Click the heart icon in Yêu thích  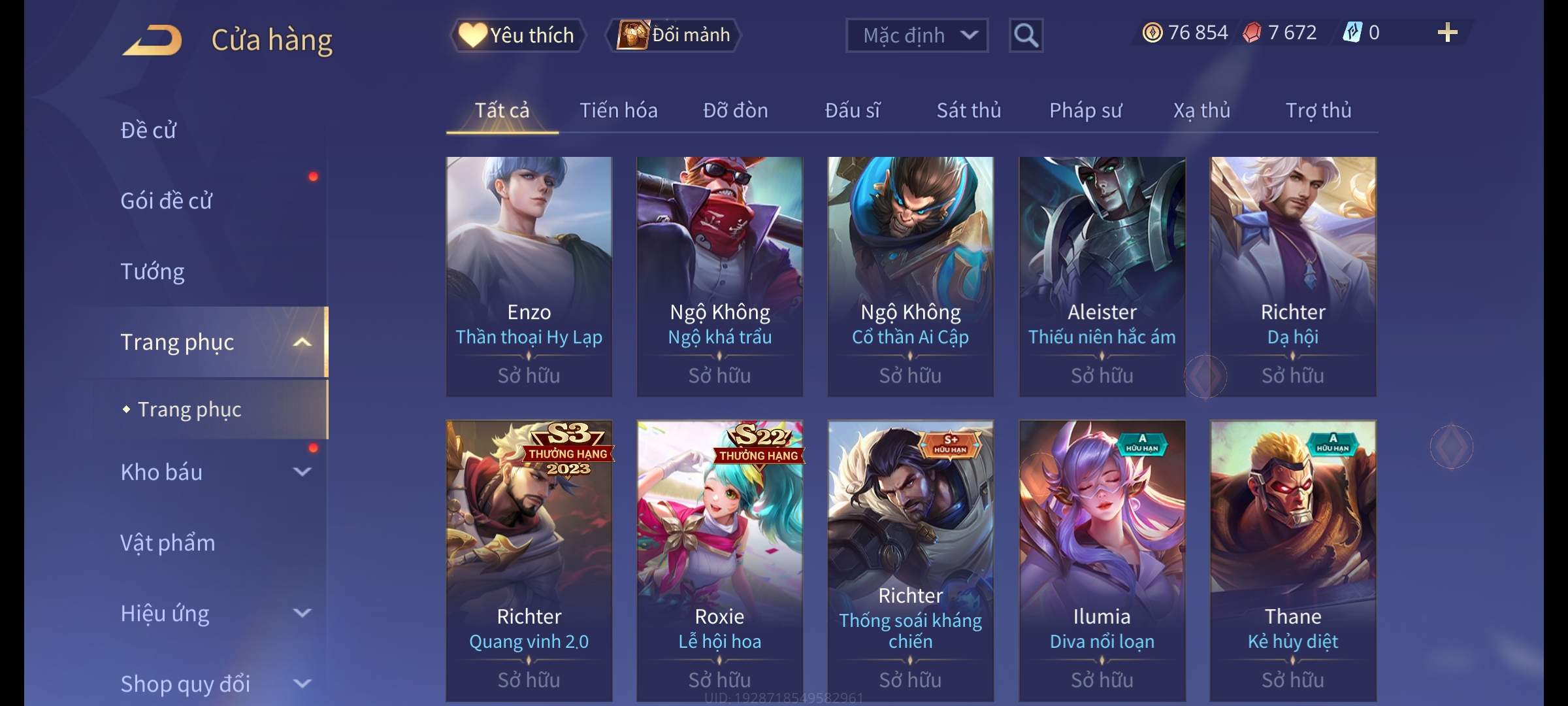tap(472, 35)
